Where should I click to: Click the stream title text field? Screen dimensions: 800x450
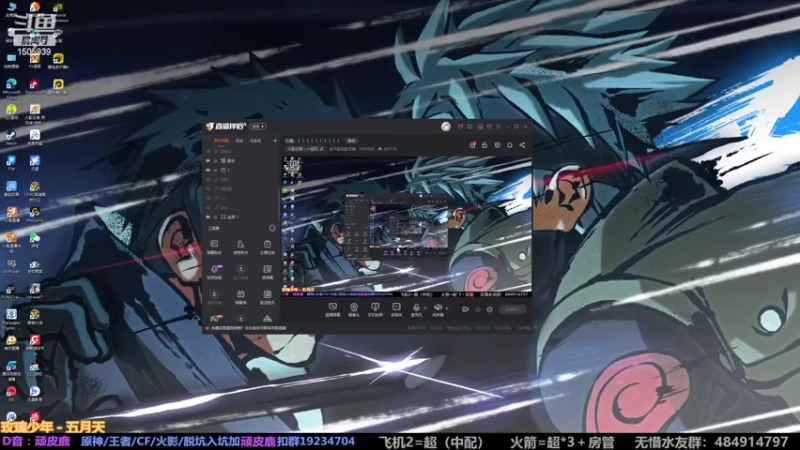pyautogui.click(x=314, y=140)
